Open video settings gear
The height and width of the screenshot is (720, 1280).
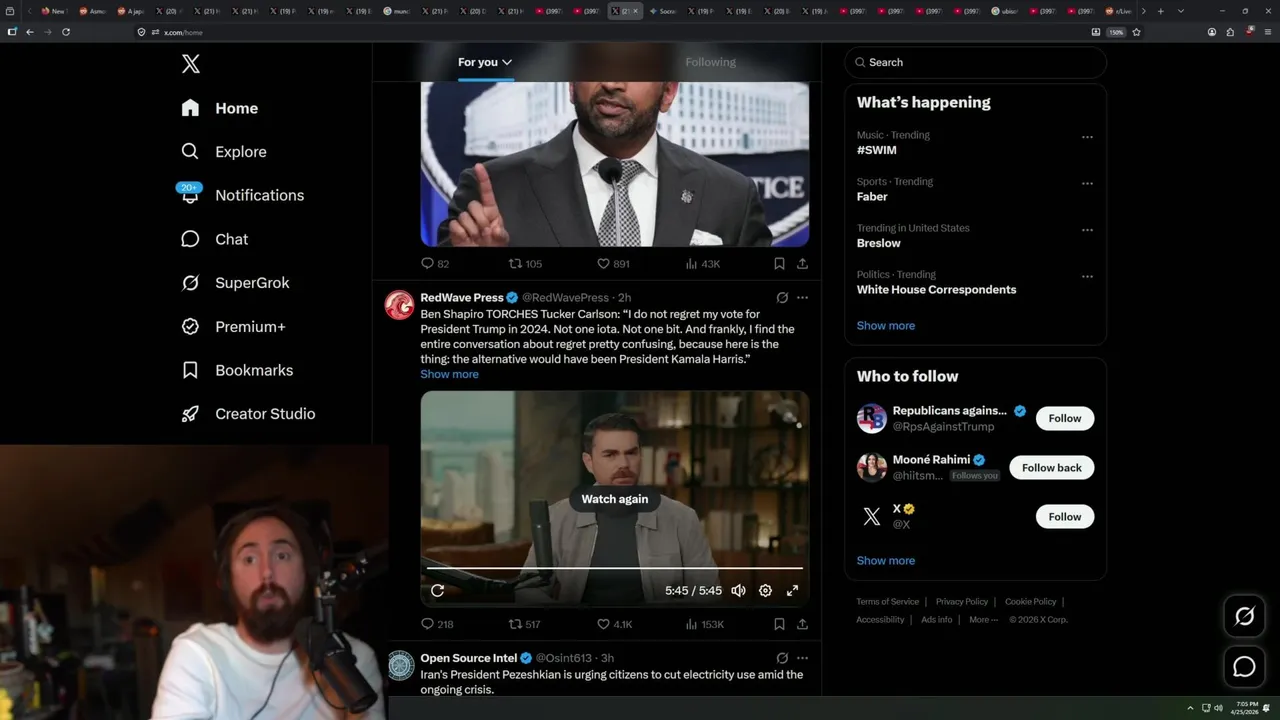coord(765,591)
